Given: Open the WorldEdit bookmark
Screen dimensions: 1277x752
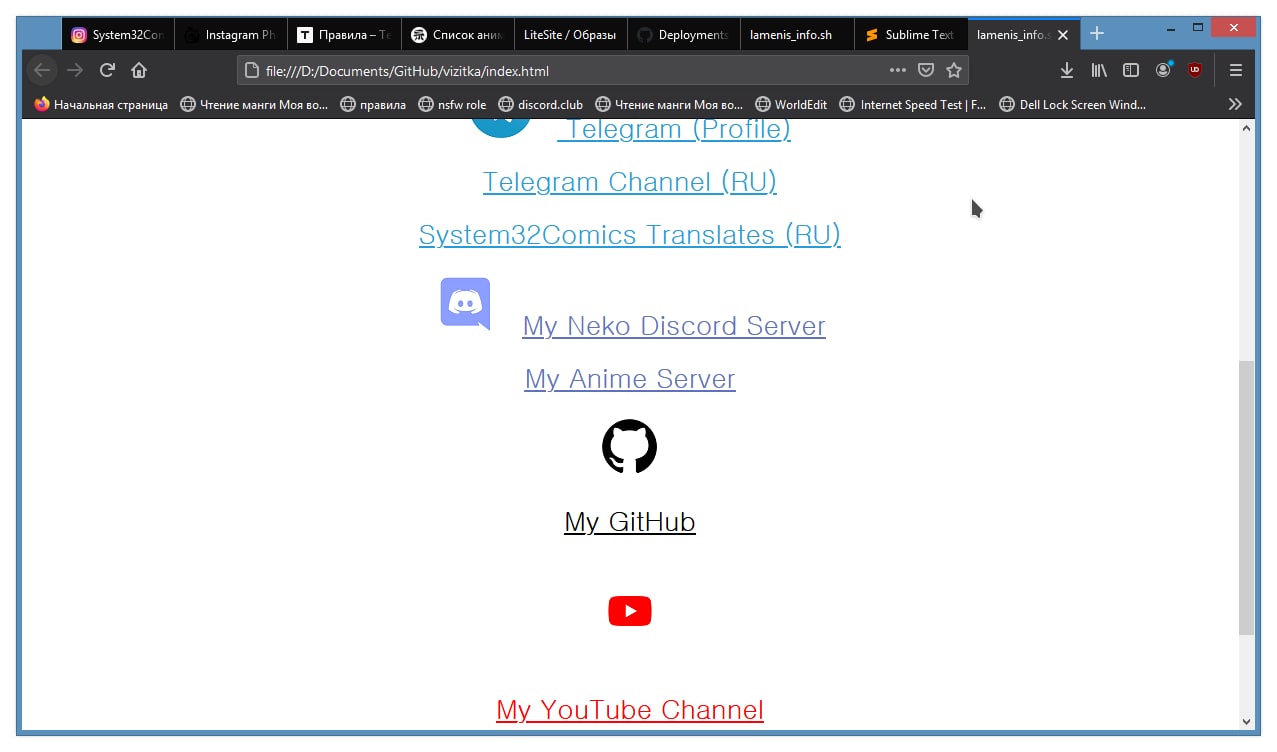Looking at the screenshot, I should 791,104.
